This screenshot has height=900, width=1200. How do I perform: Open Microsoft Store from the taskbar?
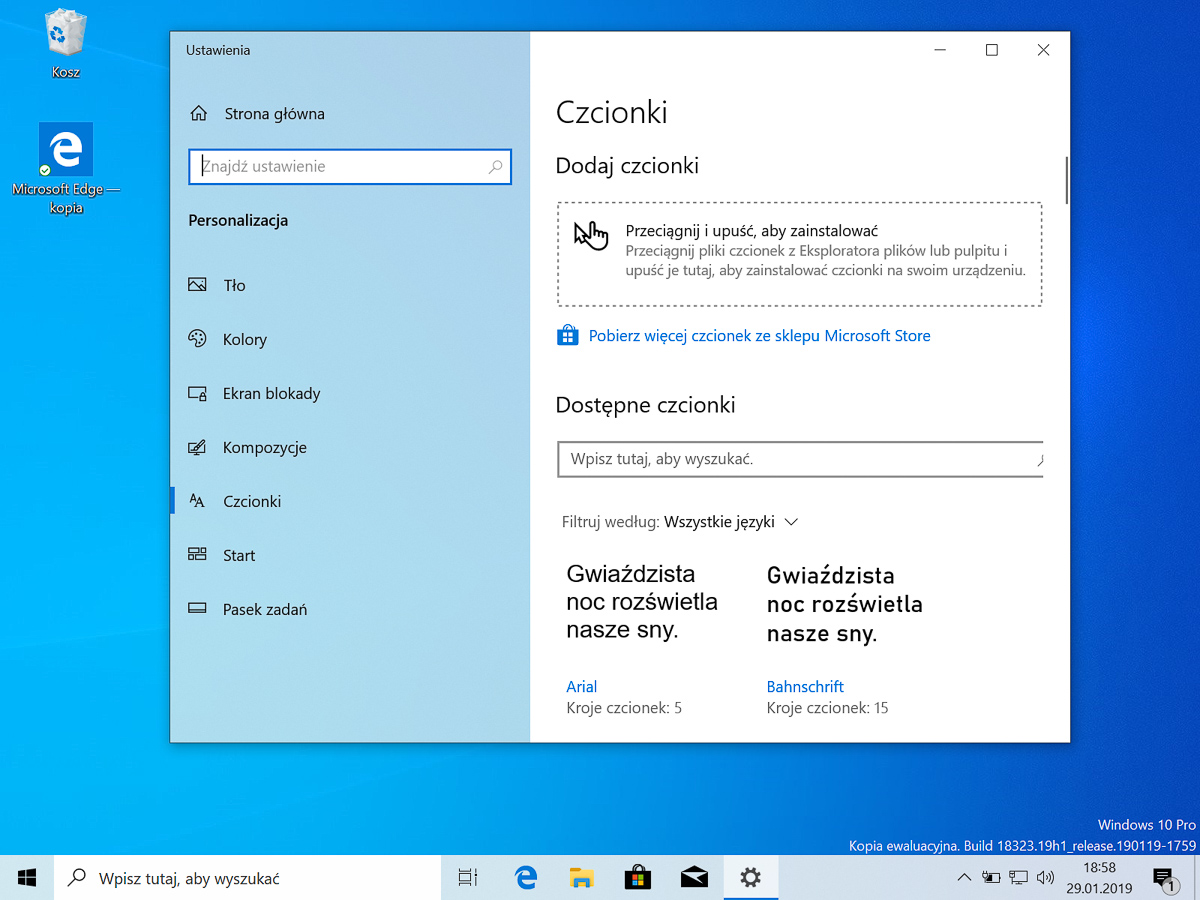pos(637,878)
